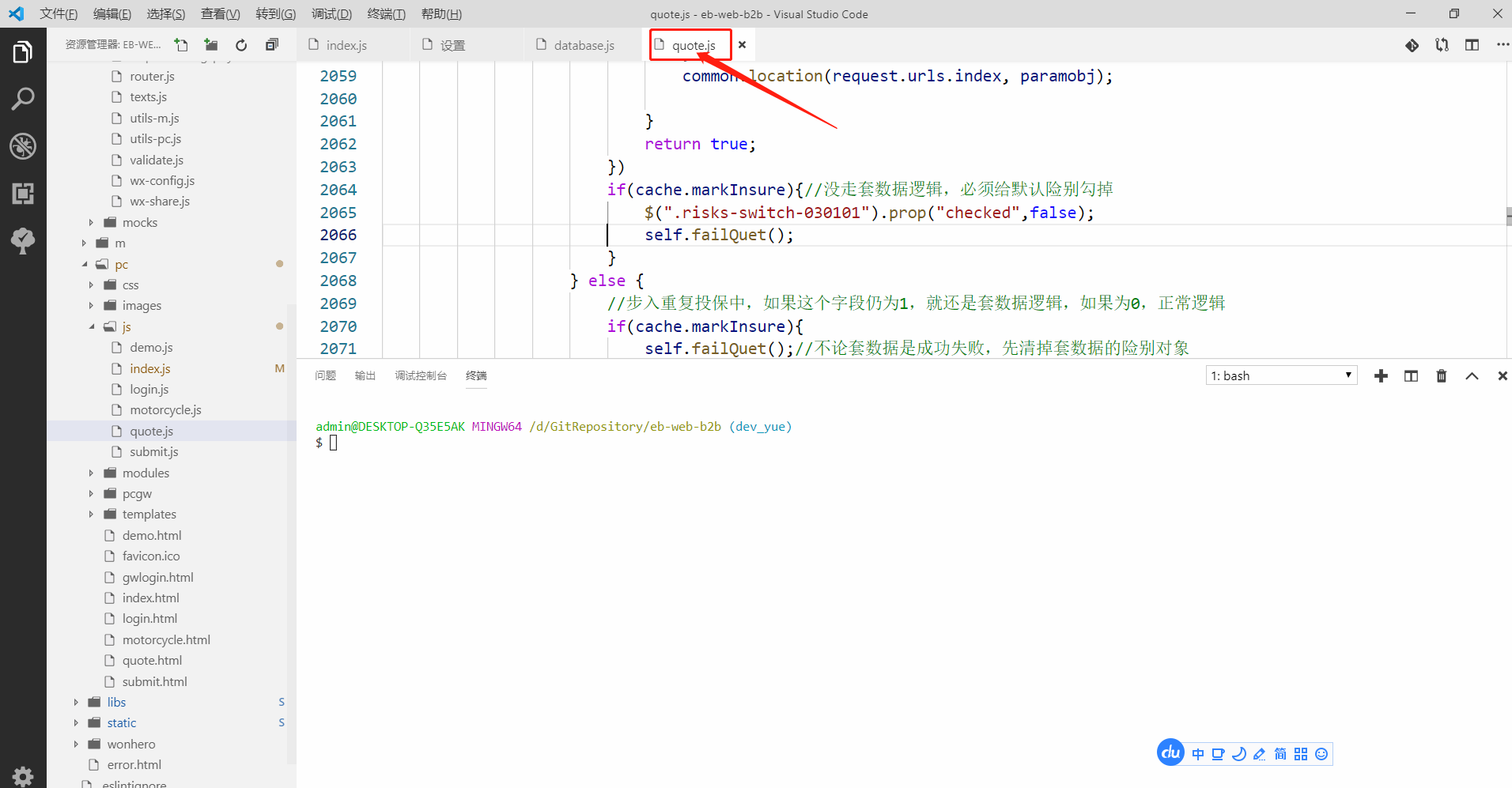Toggle simplified Chinese in the IME toolbar
Viewport: 1512px width, 788px height.
1280,753
